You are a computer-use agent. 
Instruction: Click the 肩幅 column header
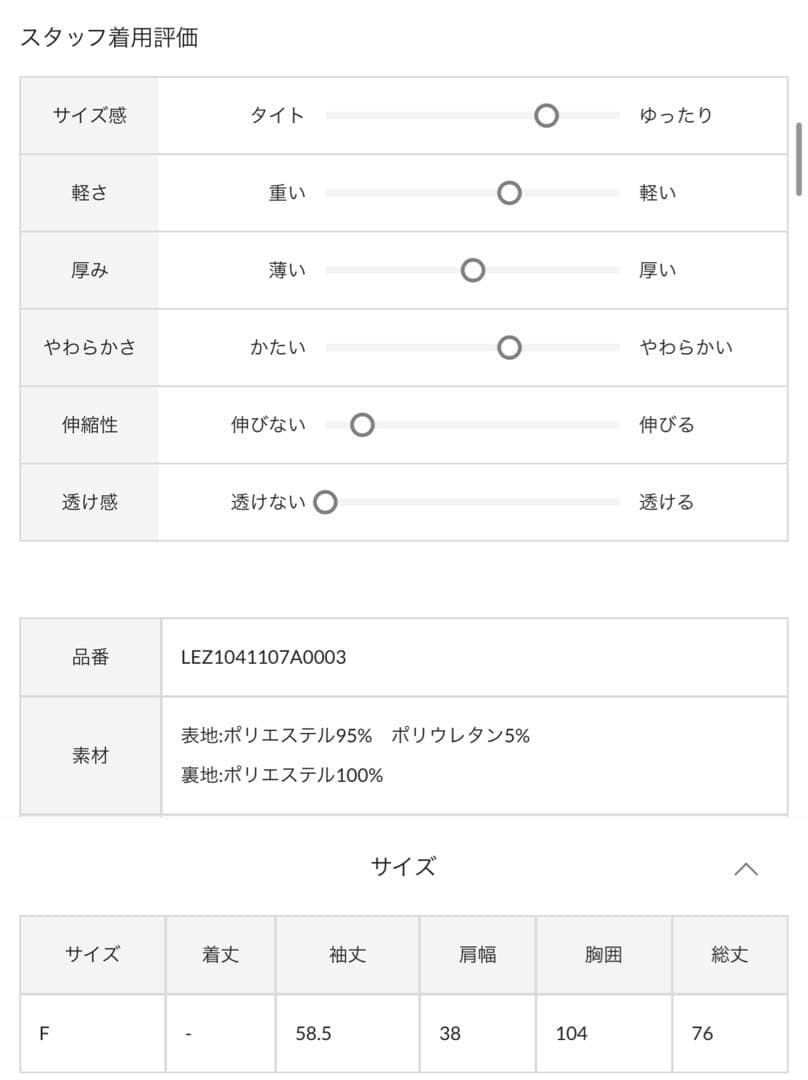tap(477, 955)
